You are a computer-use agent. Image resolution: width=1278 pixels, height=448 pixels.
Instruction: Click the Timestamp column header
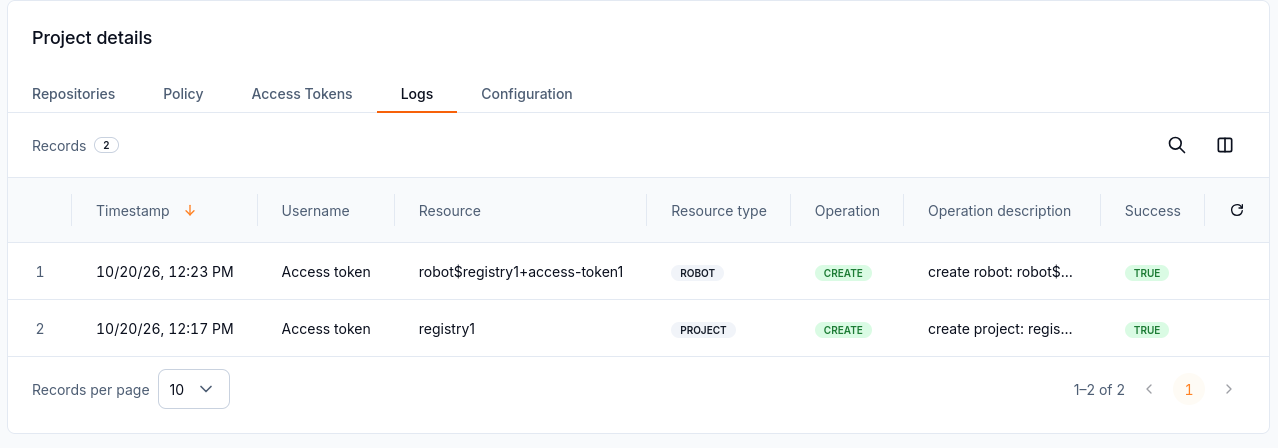(x=133, y=211)
